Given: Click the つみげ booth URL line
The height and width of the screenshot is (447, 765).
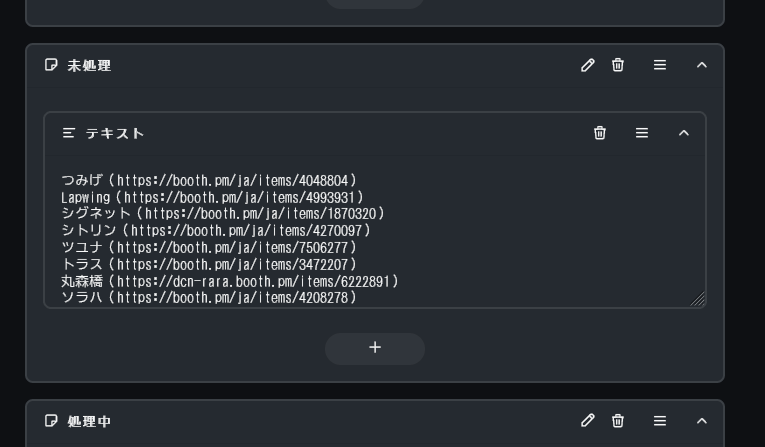Looking at the screenshot, I should click(209, 181).
